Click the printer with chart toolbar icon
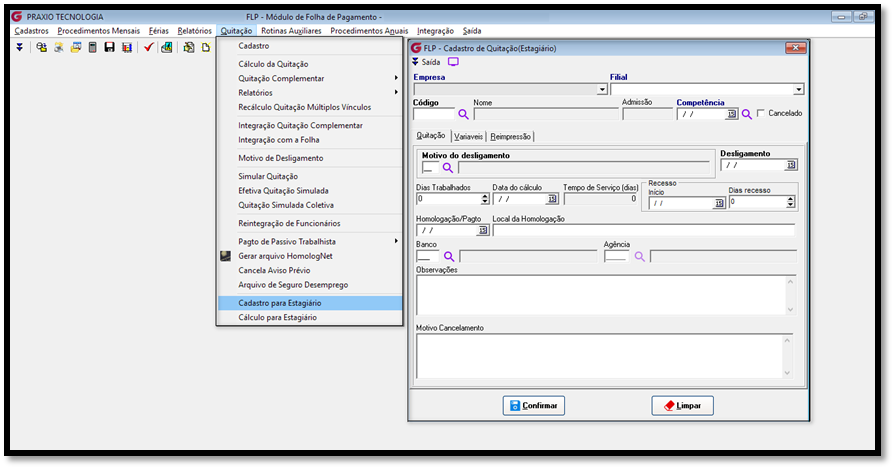894x469 pixels. (x=166, y=47)
